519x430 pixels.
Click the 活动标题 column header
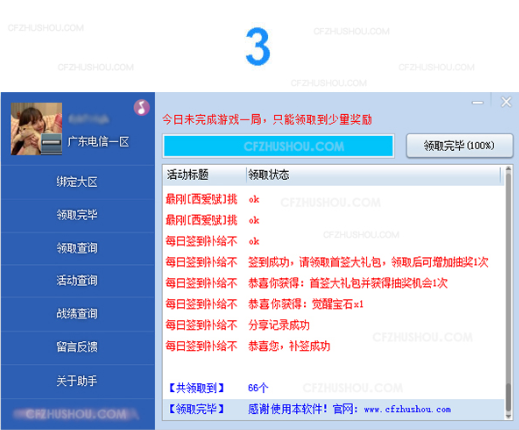click(x=205, y=175)
